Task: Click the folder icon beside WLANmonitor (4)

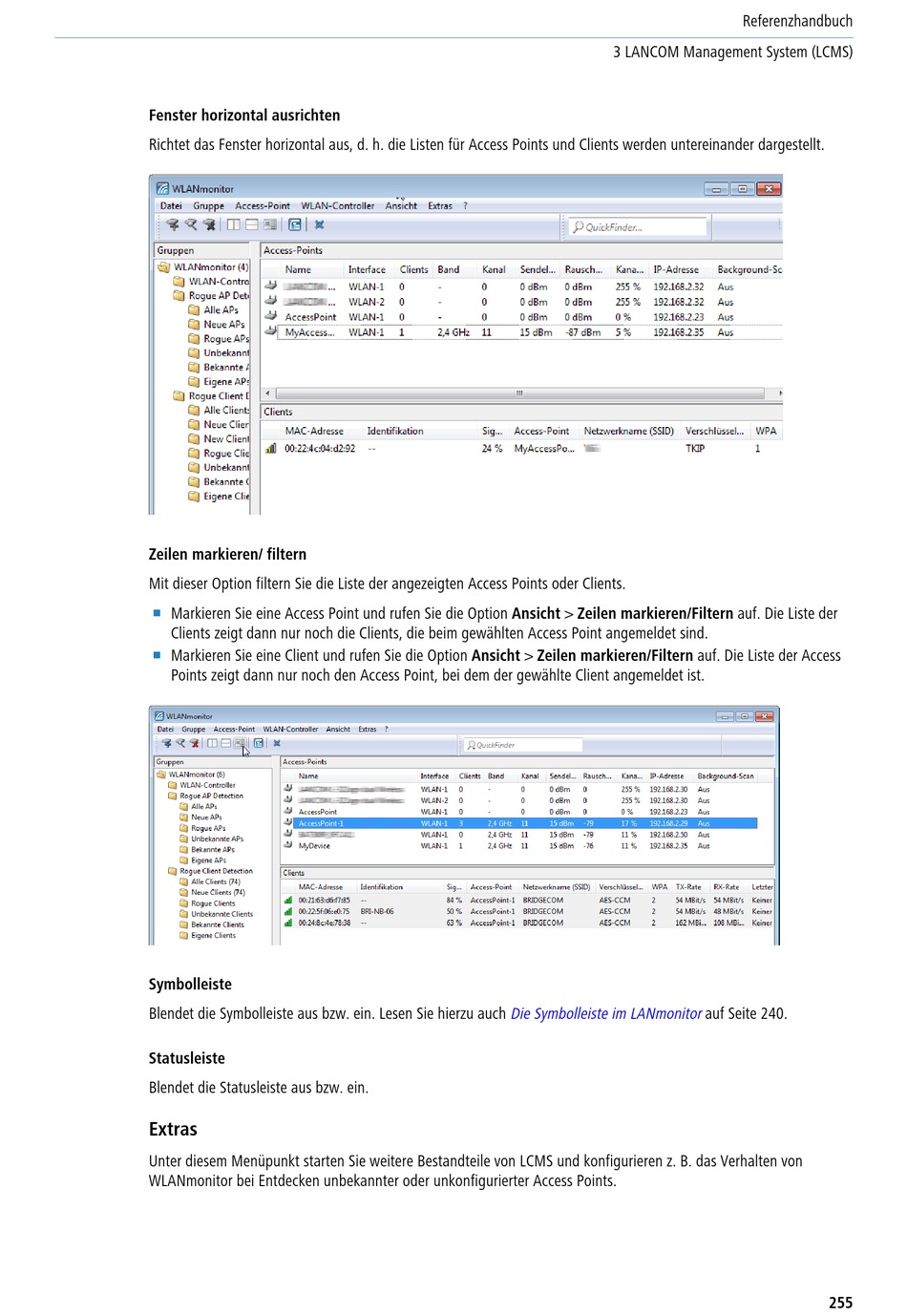Action: pyautogui.click(x=164, y=267)
